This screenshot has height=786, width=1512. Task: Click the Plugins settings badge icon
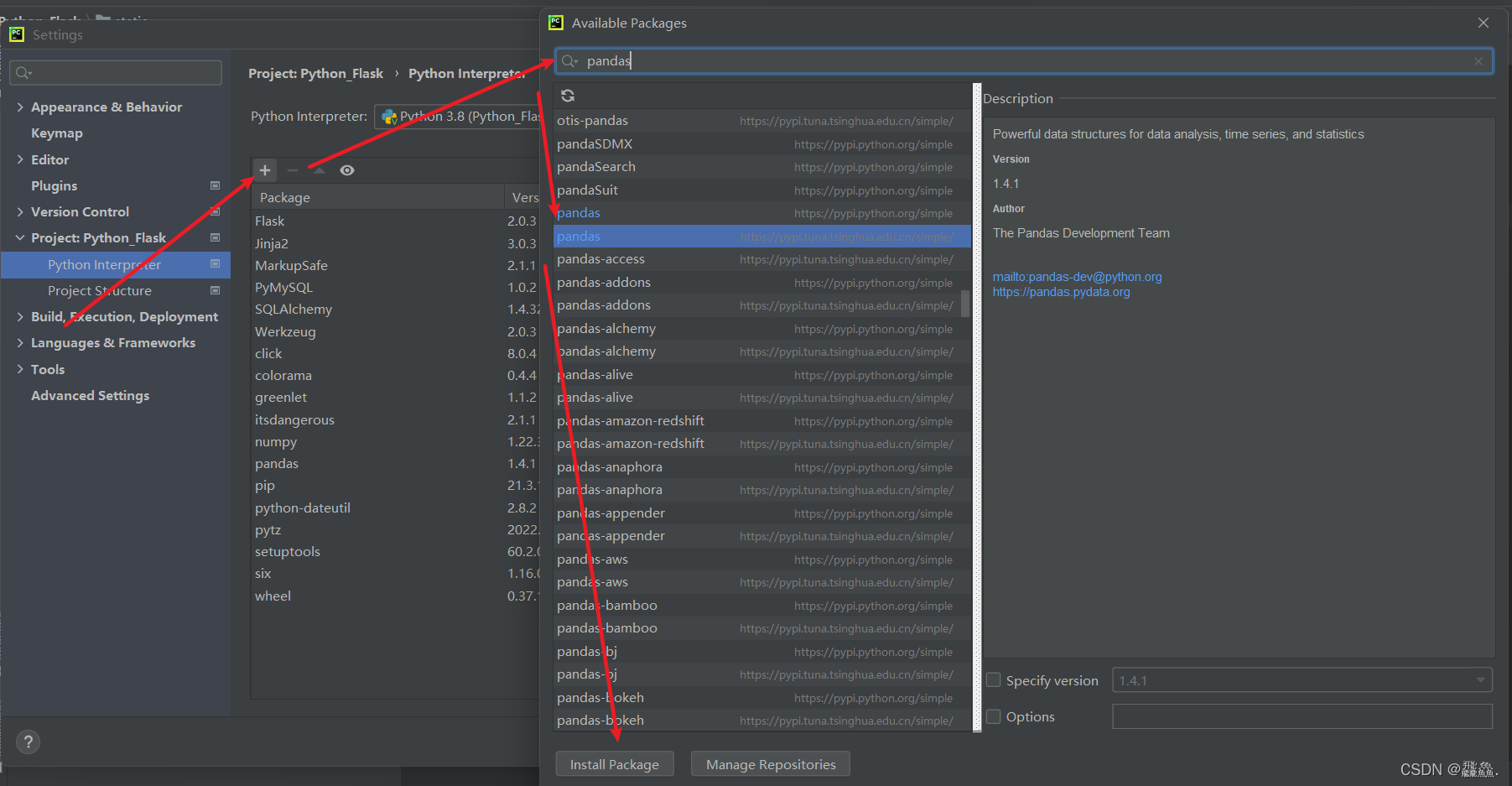(x=216, y=185)
